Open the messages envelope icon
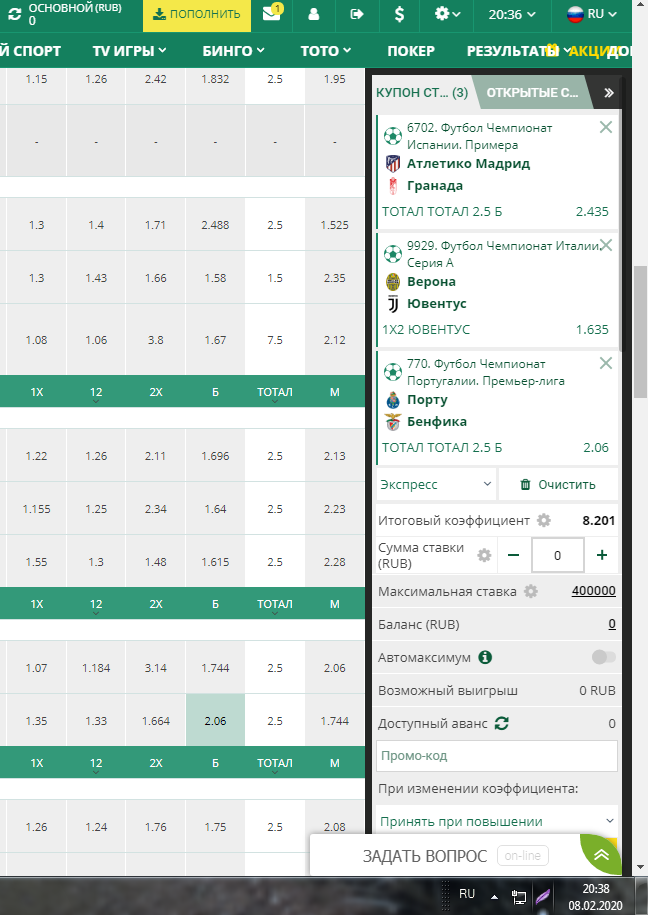Viewport: 648px width, 915px height. tap(271, 14)
